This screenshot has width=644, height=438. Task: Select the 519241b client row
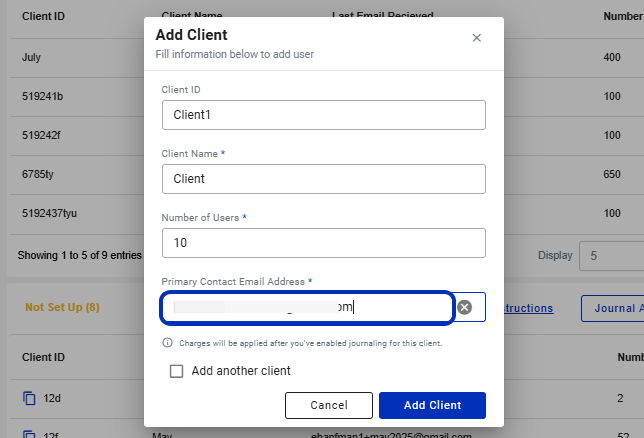pyautogui.click(x=76, y=97)
